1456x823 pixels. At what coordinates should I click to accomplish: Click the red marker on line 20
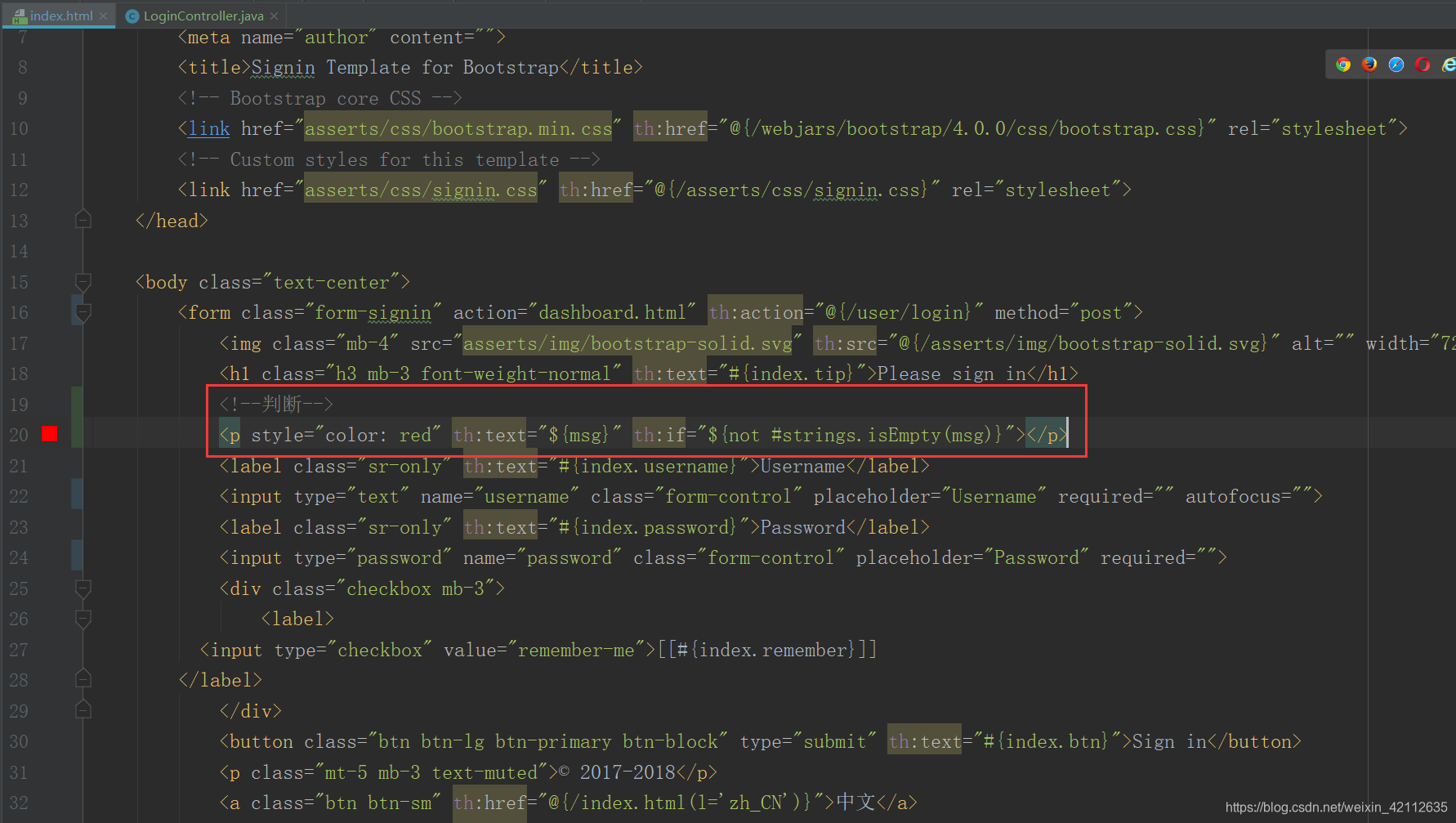(50, 434)
